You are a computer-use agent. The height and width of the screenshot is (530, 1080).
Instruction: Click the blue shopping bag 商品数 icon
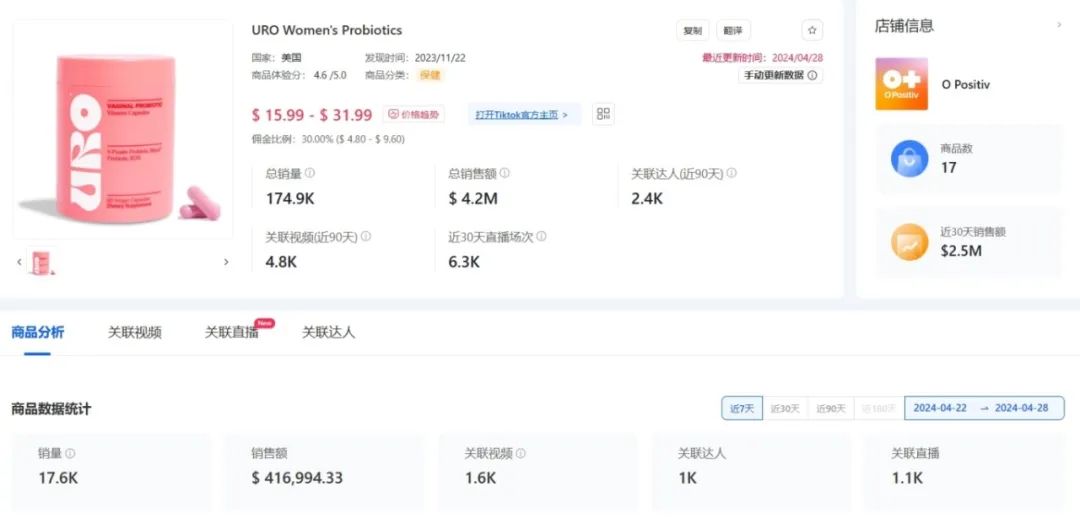[909, 159]
